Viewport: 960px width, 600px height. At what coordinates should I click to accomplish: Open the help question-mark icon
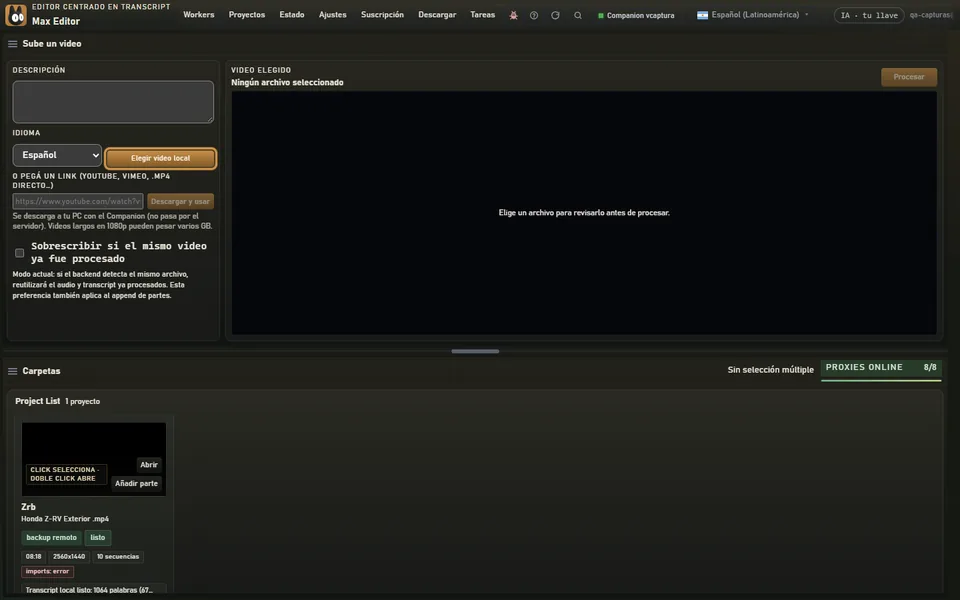(534, 15)
